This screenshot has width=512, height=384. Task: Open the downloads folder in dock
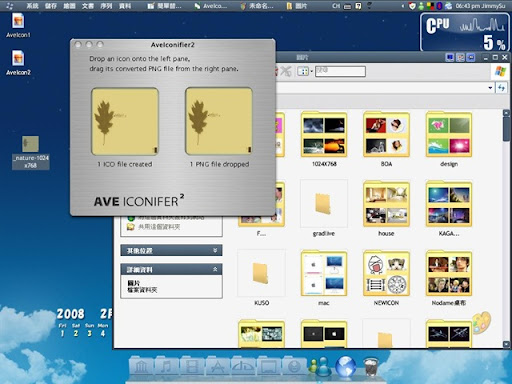(294, 367)
